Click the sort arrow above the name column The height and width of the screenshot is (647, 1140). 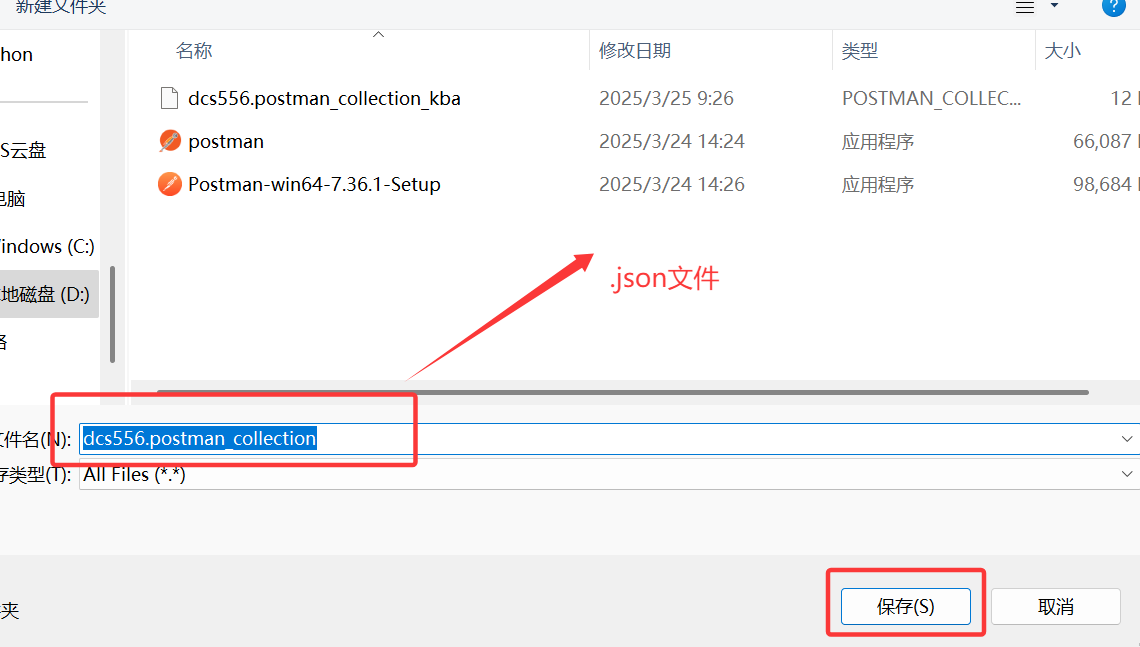pos(378,34)
